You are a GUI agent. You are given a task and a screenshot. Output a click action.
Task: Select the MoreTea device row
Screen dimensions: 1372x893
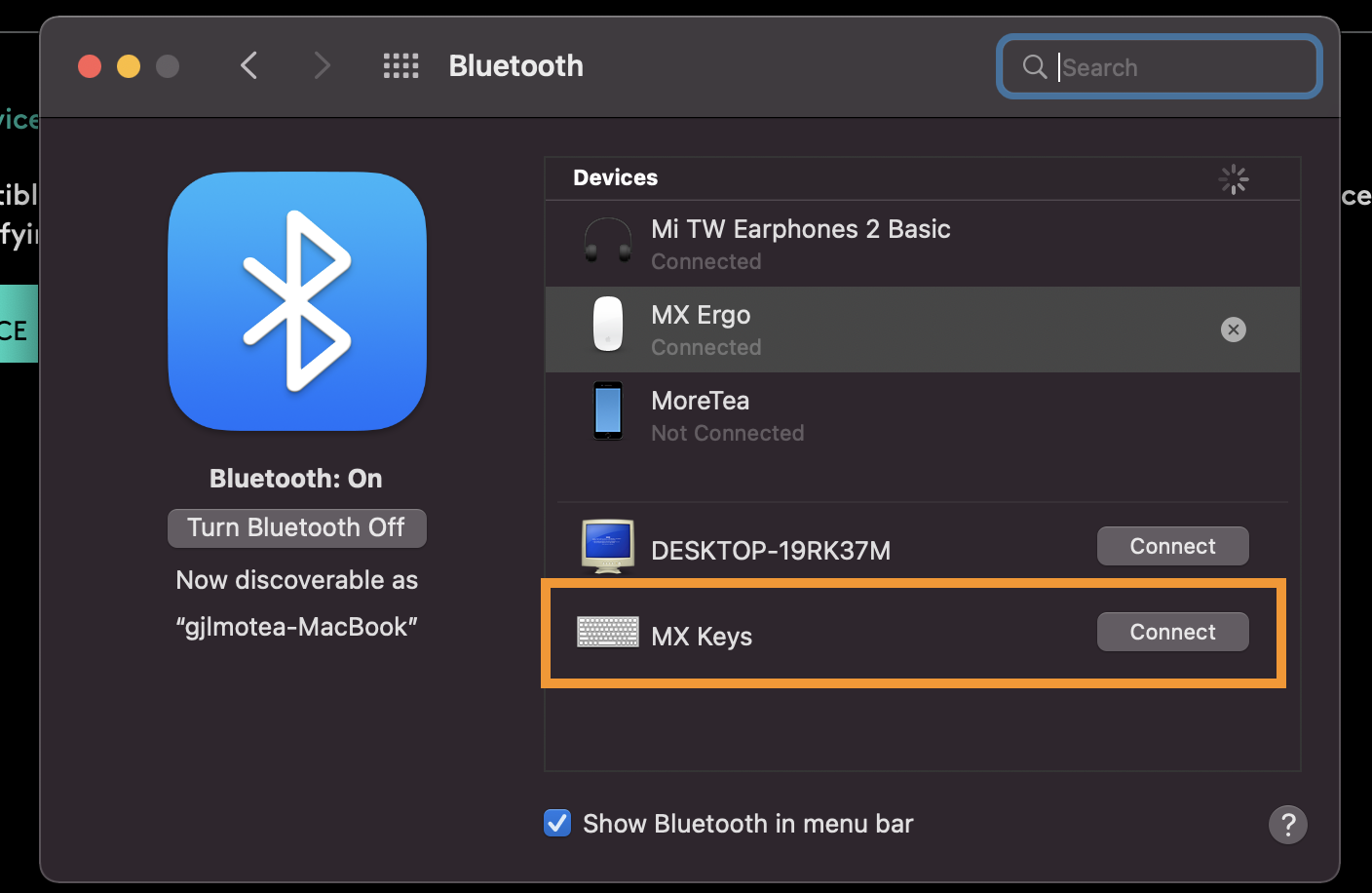coord(922,415)
